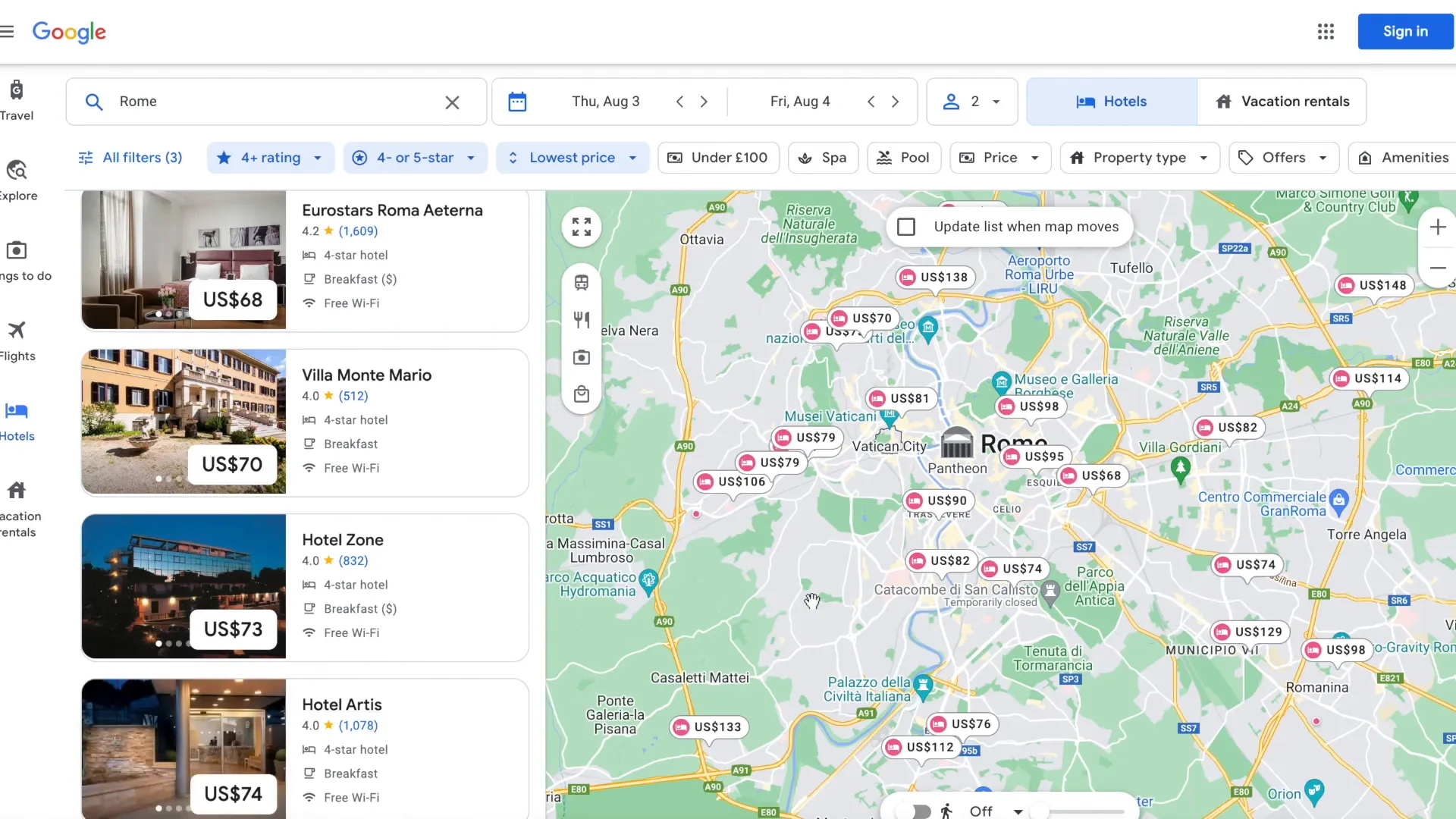Viewport: 1456px width, 819px height.
Task: Click the Sign in button
Action: pos(1405,32)
